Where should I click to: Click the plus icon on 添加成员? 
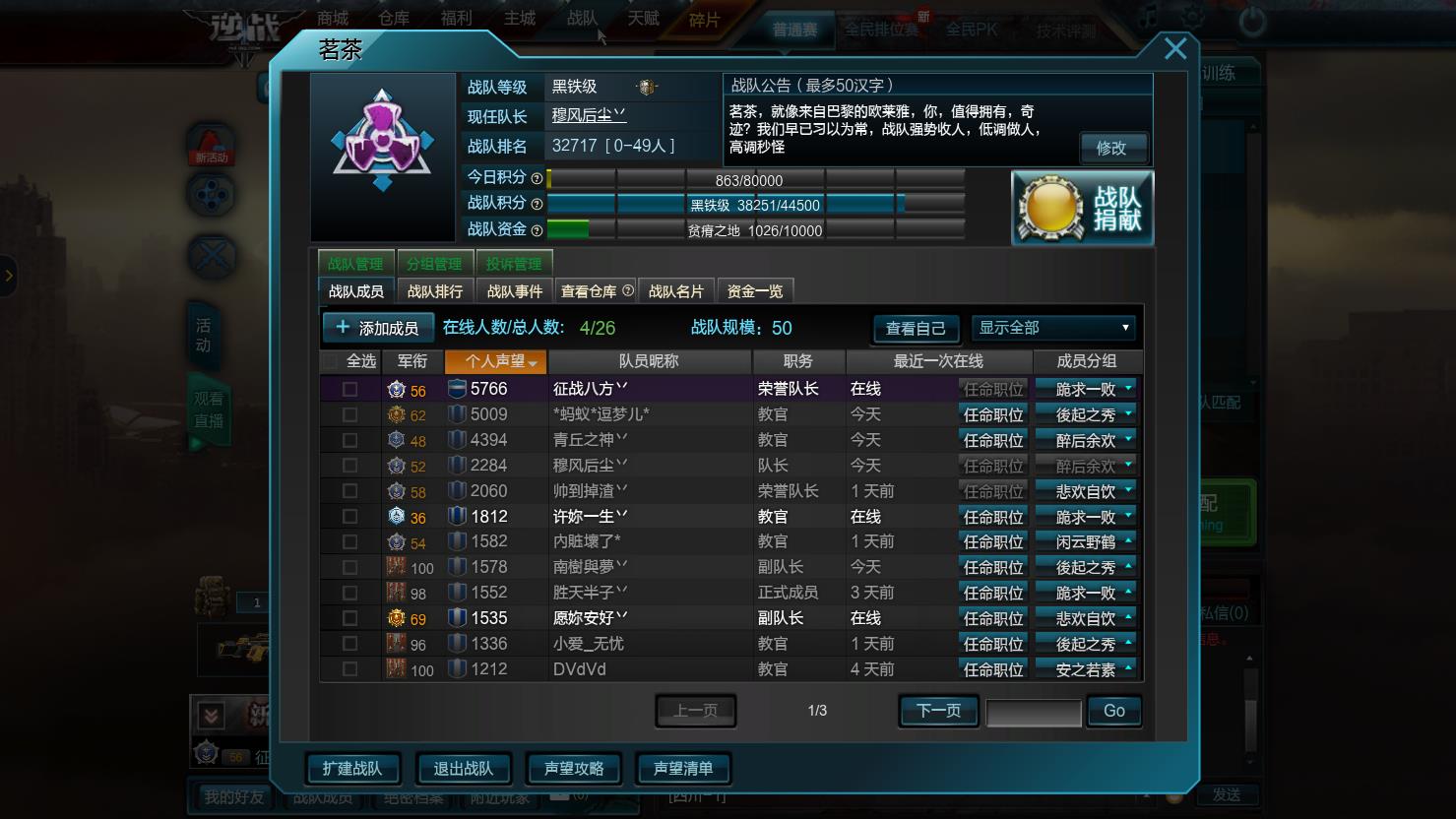[343, 327]
